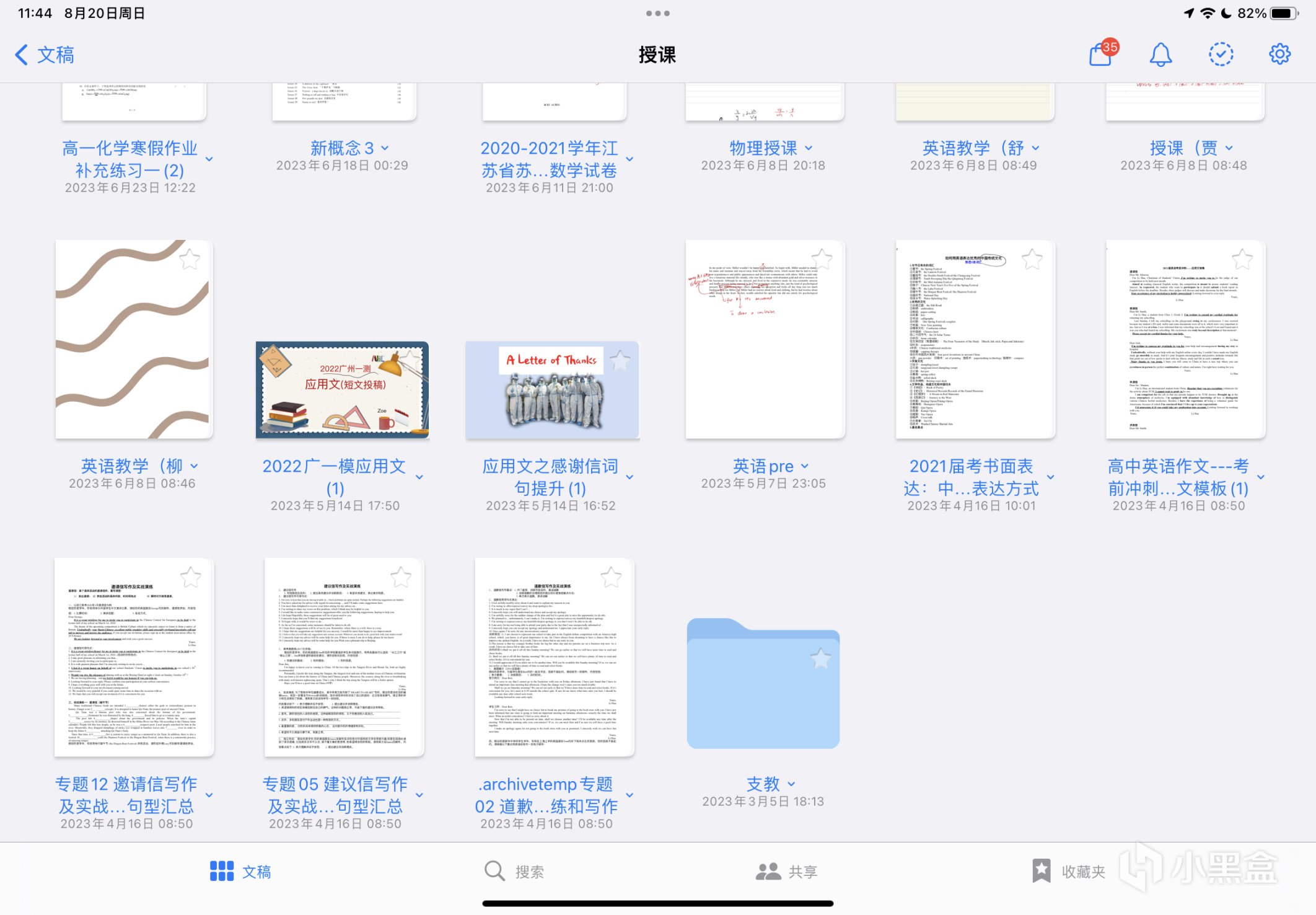Tap the date text 2023年3月5日 18:13
Screen dimensions: 1316x915
(763, 802)
